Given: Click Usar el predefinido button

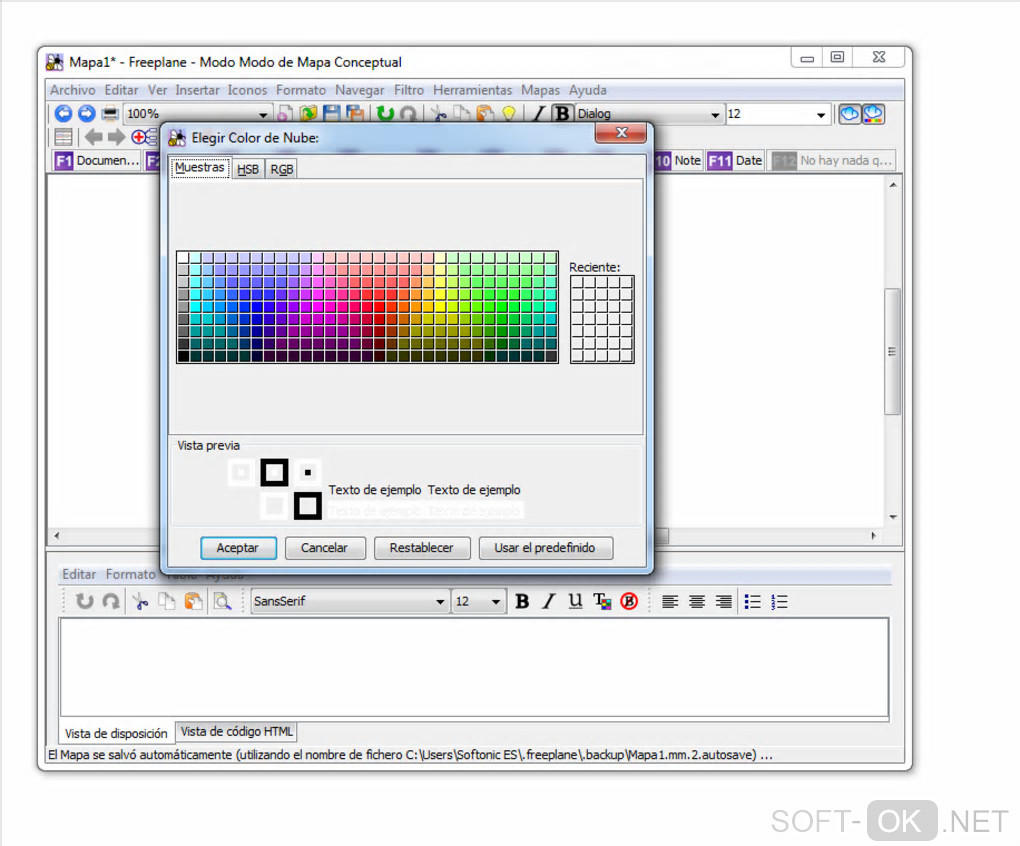Looking at the screenshot, I should 545,548.
